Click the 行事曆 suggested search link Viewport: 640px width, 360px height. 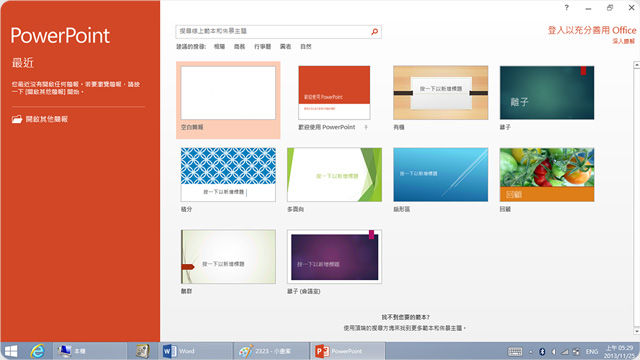[x=262, y=47]
